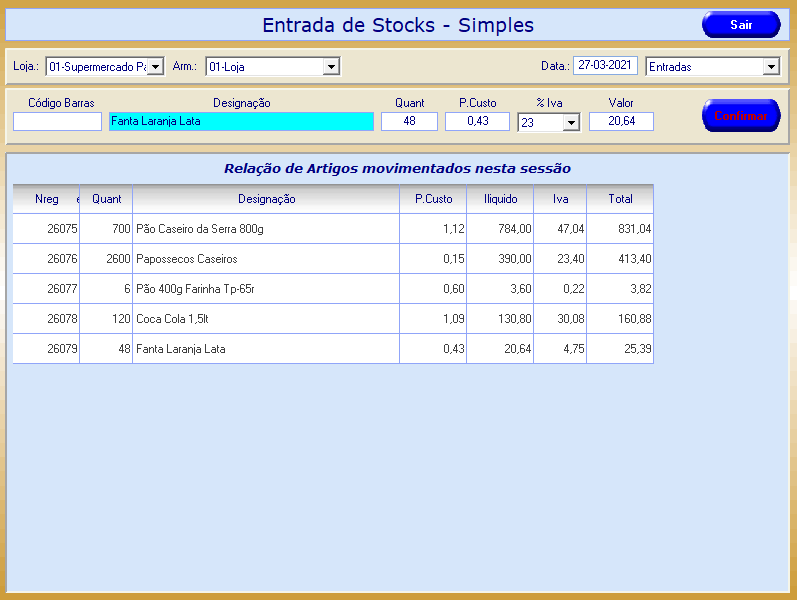
Task: Select the P.Custo input field
Action: click(x=477, y=121)
